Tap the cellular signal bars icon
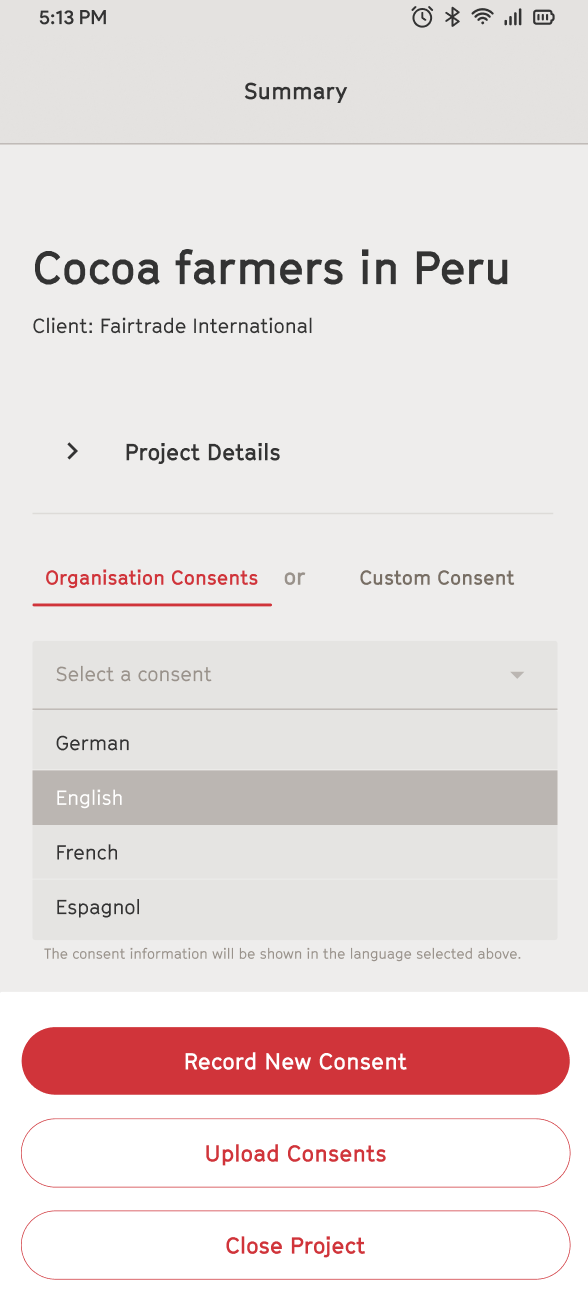 (513, 17)
